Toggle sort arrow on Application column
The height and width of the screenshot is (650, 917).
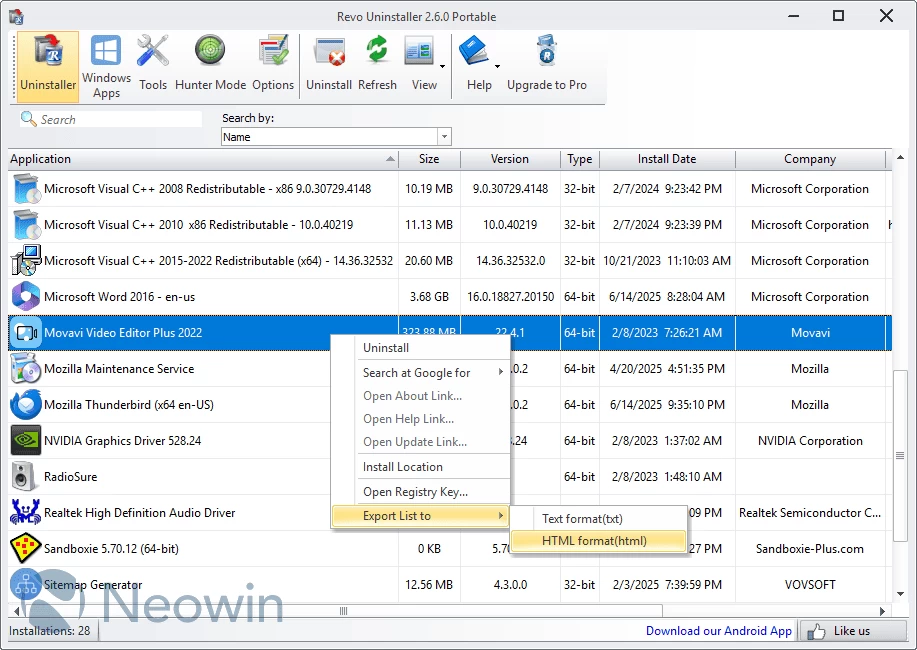[x=390, y=159]
